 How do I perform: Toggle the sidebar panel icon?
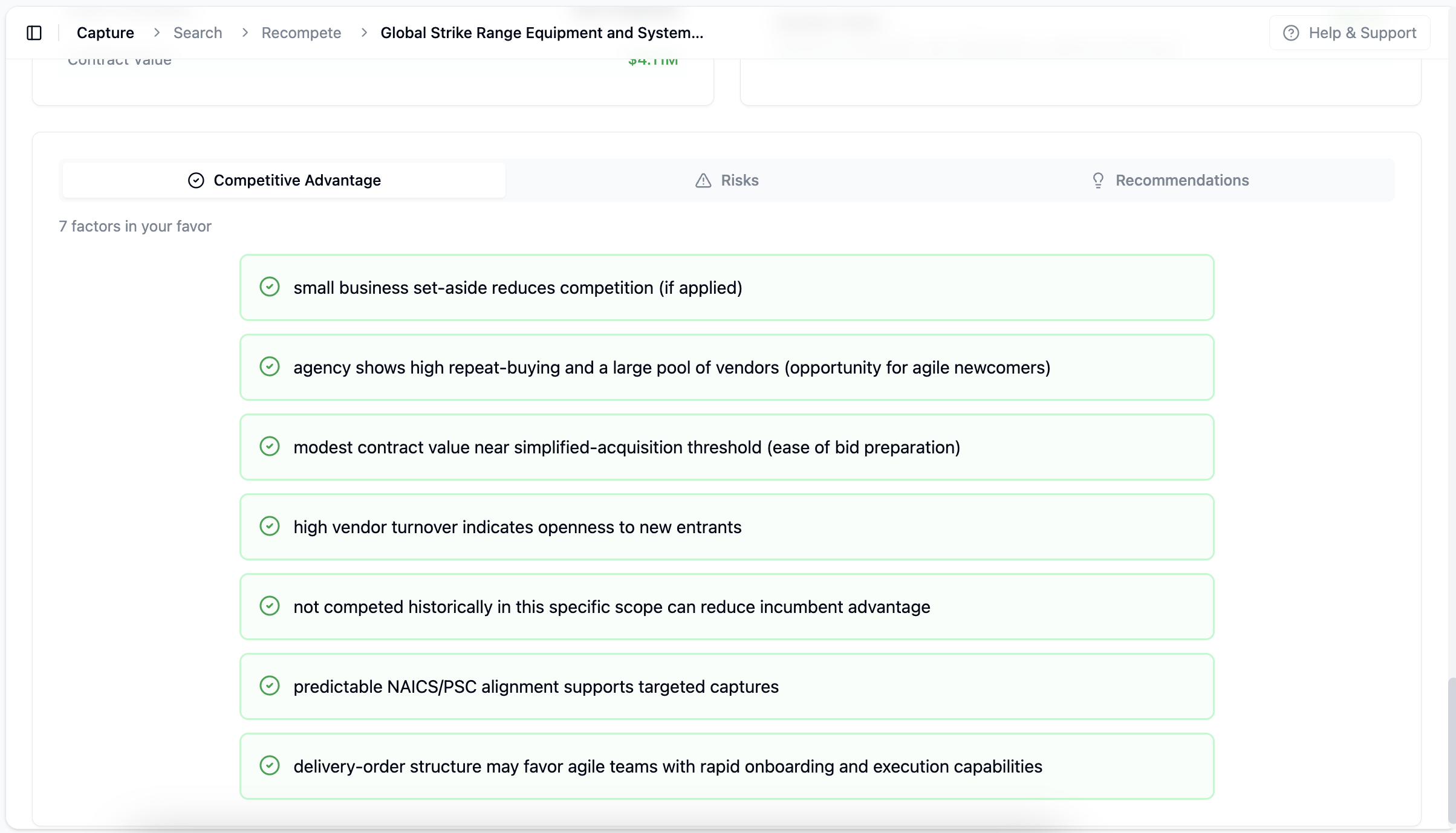34,33
